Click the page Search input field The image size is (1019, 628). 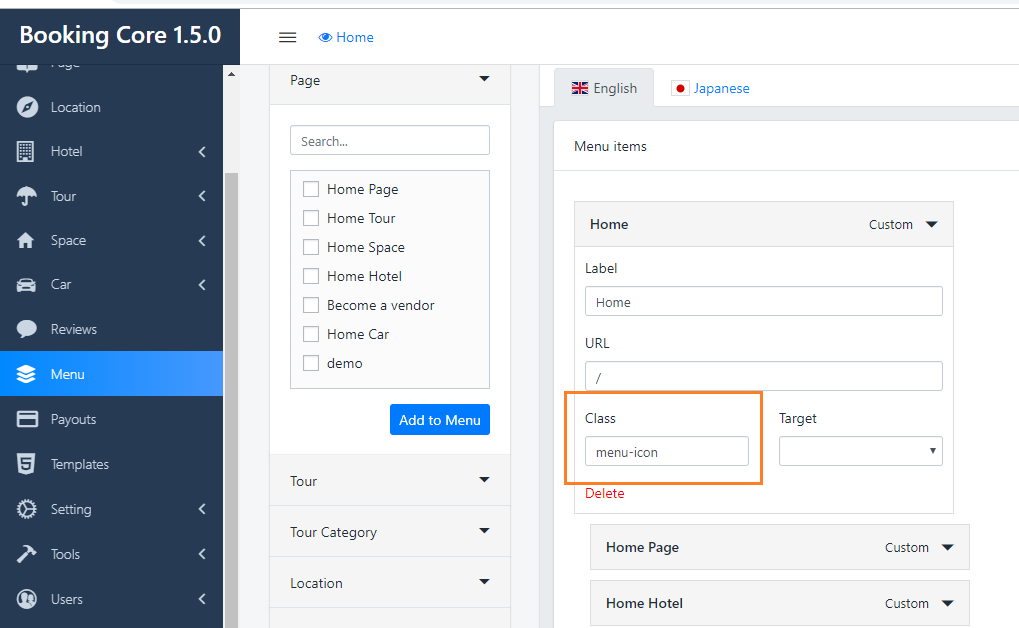click(x=389, y=141)
